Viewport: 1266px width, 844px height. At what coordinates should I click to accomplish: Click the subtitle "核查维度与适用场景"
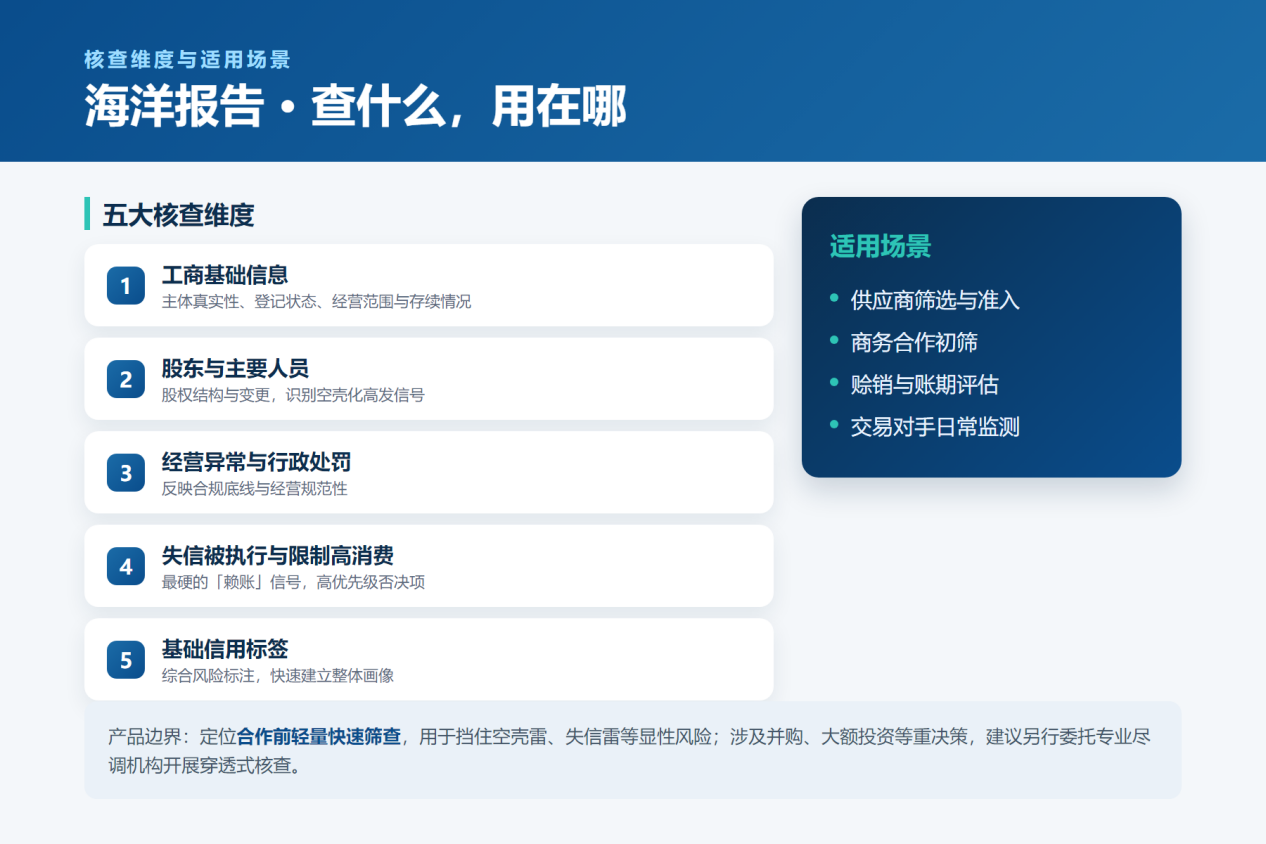point(188,60)
